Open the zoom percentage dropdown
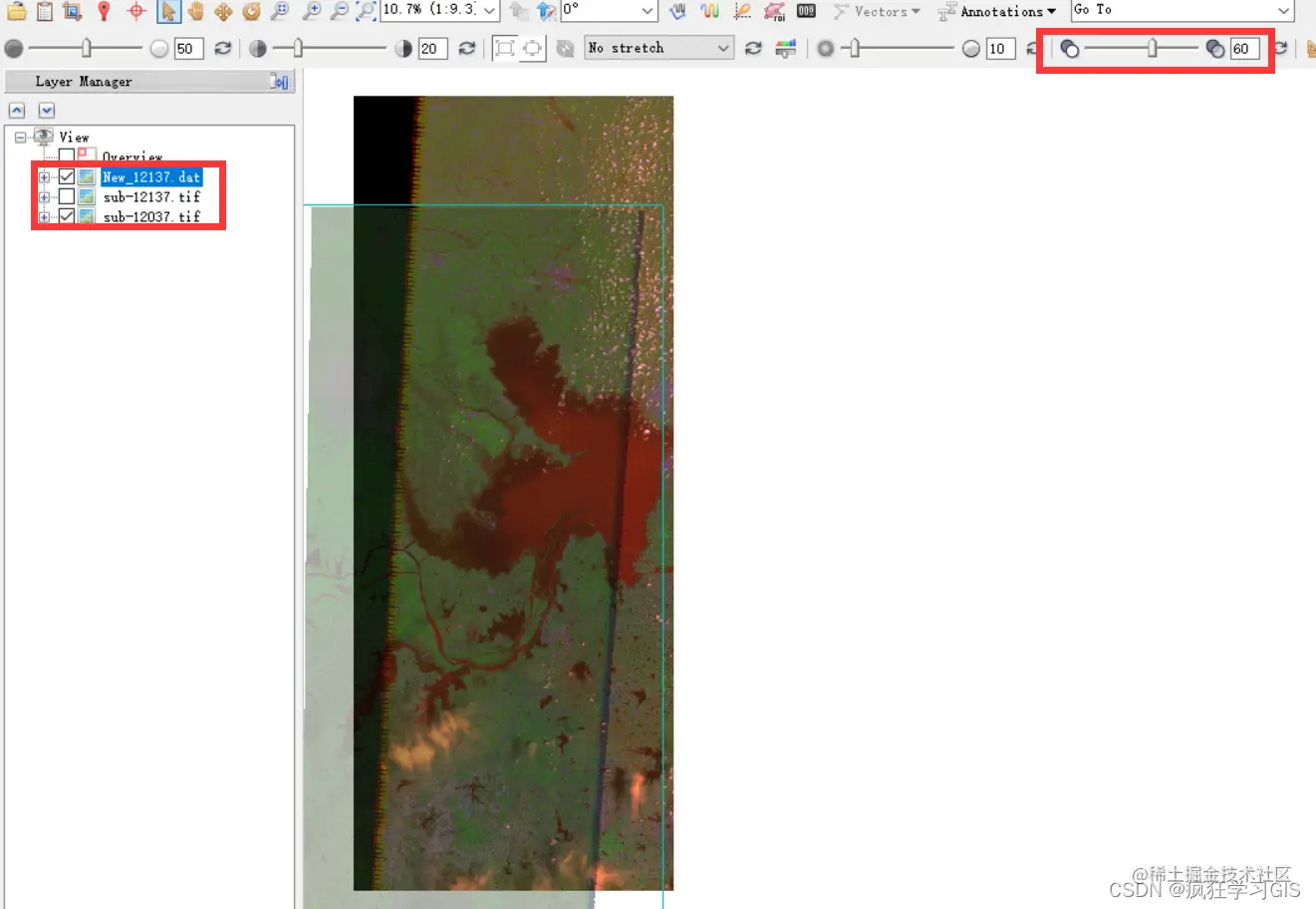Image resolution: width=1316 pixels, height=909 pixels. 490,11
